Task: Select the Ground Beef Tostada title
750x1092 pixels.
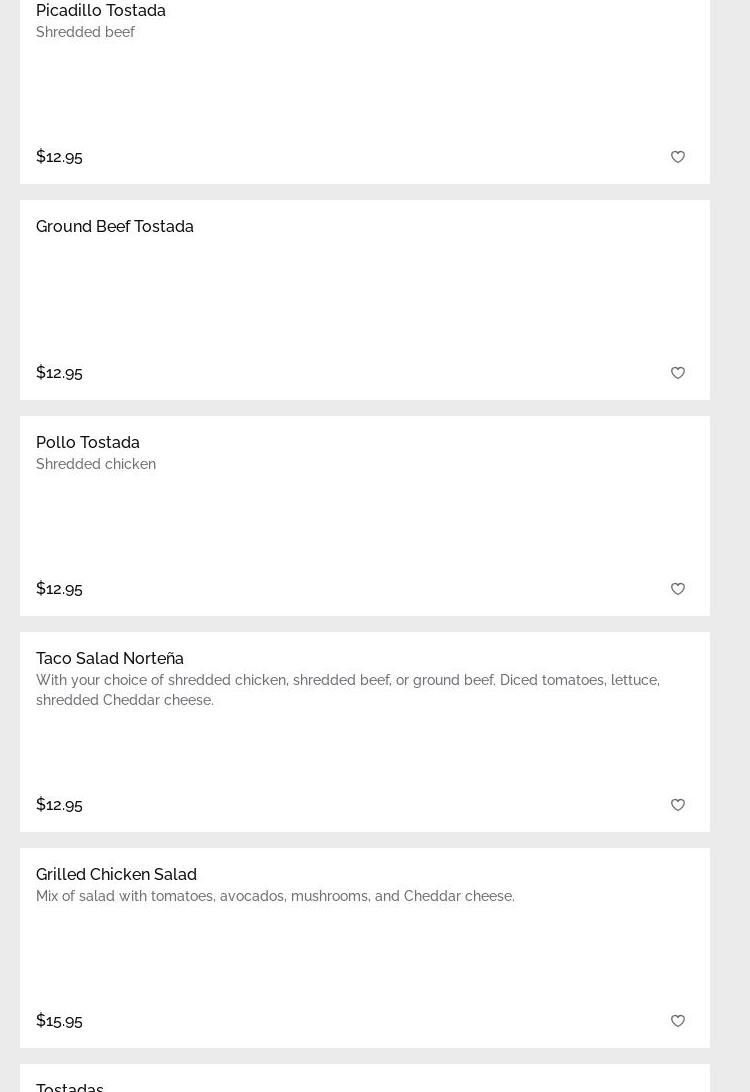Action: (x=115, y=227)
